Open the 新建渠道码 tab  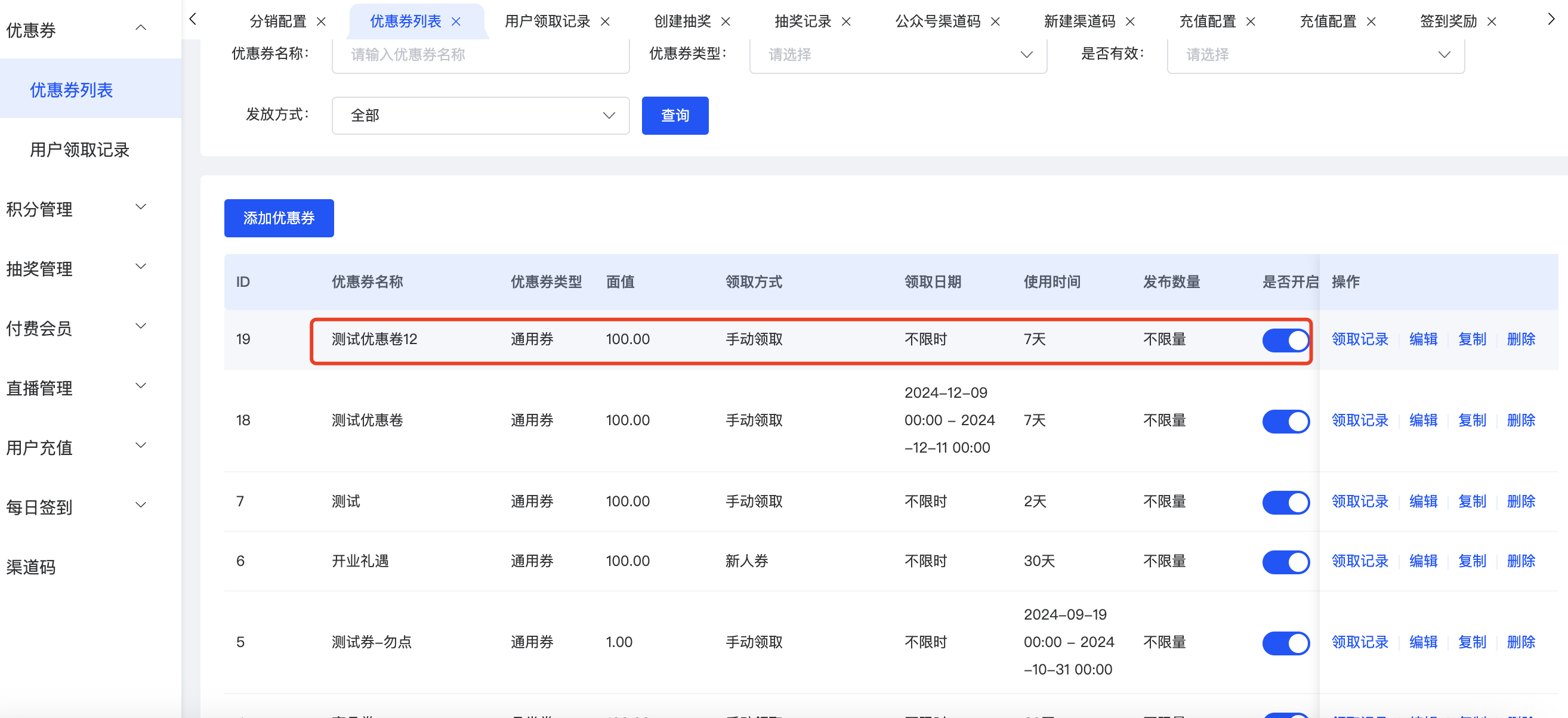coord(1080,22)
